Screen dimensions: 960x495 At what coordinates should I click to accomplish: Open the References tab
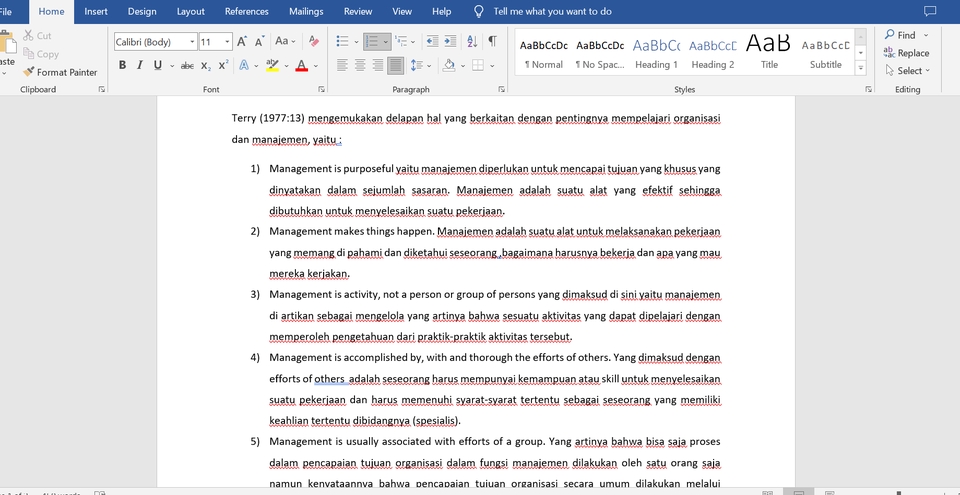tap(247, 11)
